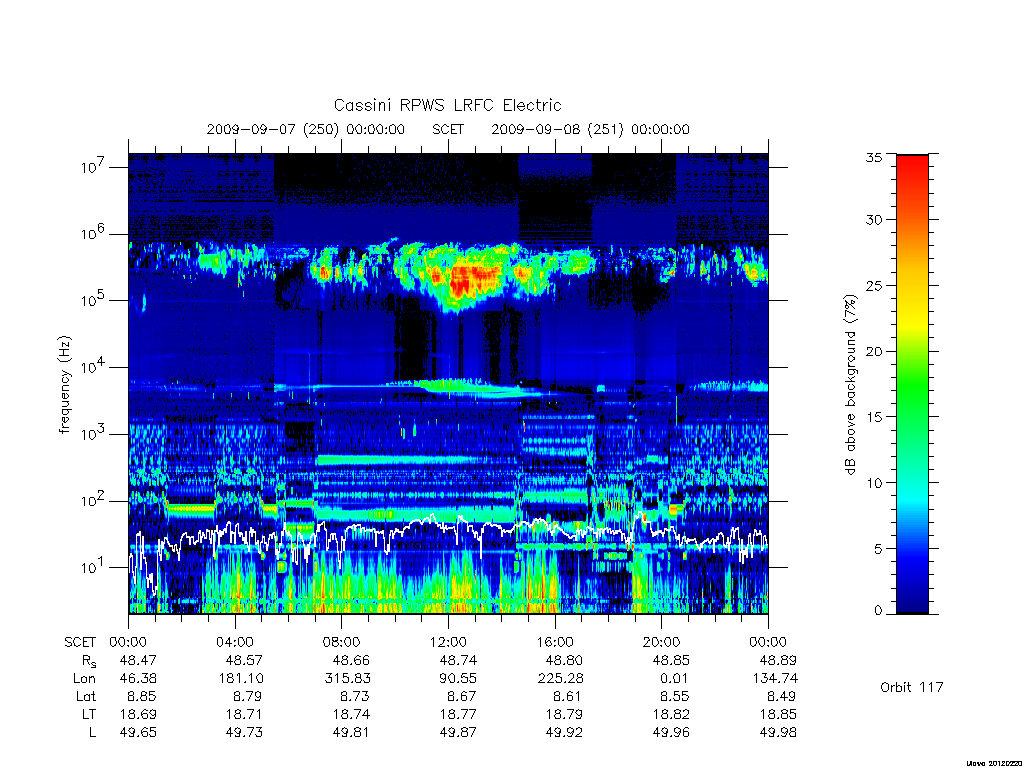Click the L value 49.65
Image resolution: width=1024 pixels, height=768 pixels.
pyautogui.click(x=138, y=733)
